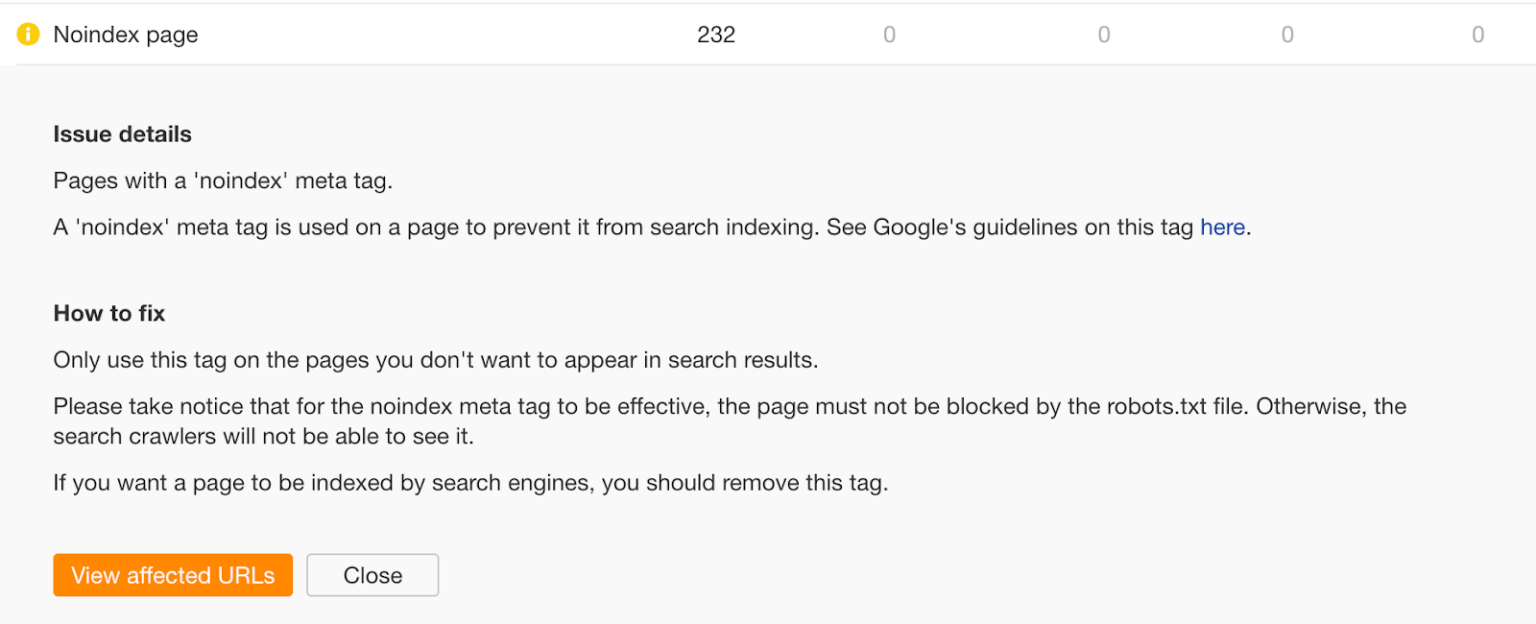The width and height of the screenshot is (1536, 624).
Task: Select the rightmost zero count
Action: pyautogui.click(x=1477, y=33)
